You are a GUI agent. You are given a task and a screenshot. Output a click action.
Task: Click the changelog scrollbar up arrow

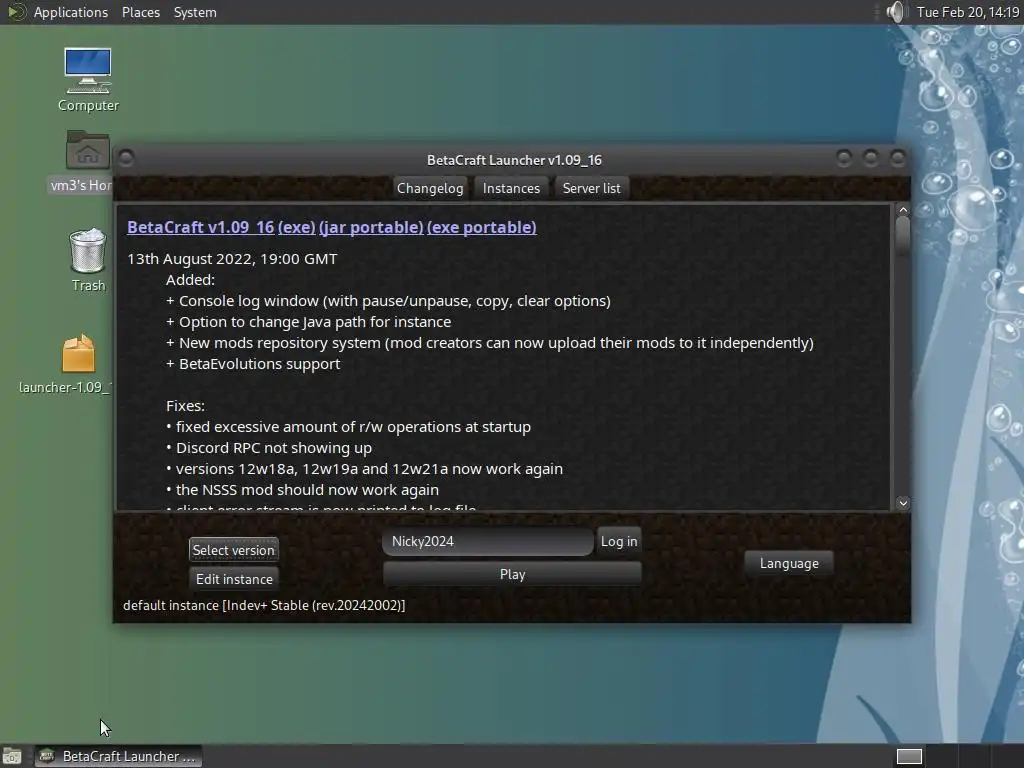(x=903, y=210)
